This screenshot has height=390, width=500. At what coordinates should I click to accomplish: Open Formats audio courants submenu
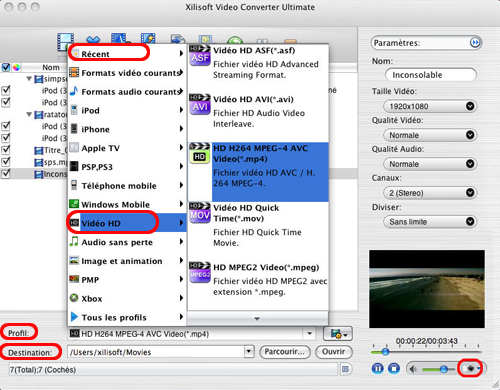click(127, 91)
